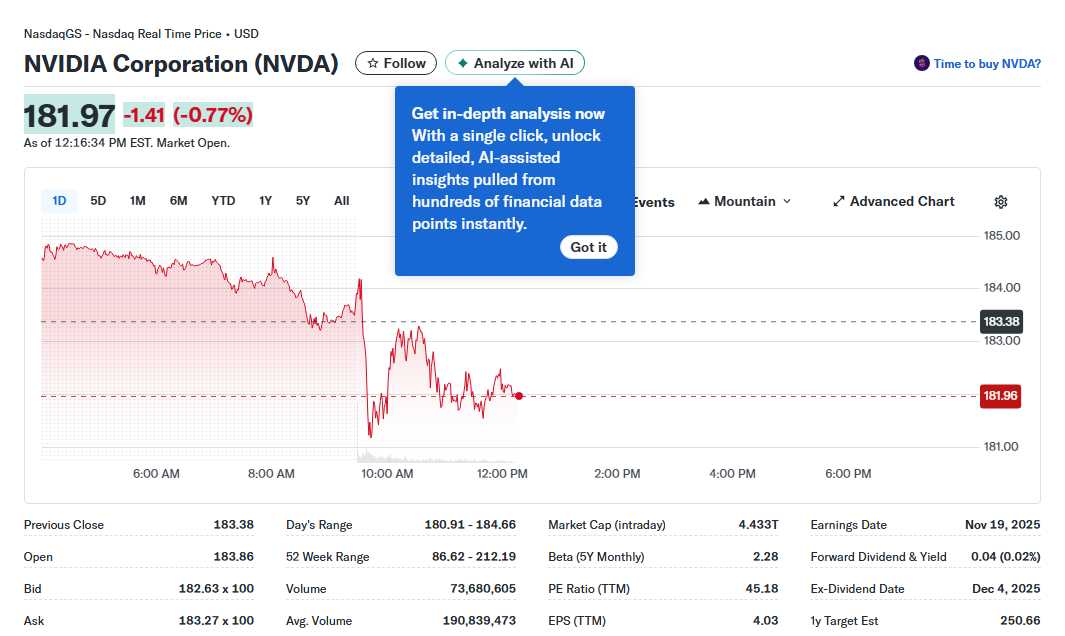Select the 1D time range tab
This screenshot has height=636, width=1065.
tap(59, 201)
